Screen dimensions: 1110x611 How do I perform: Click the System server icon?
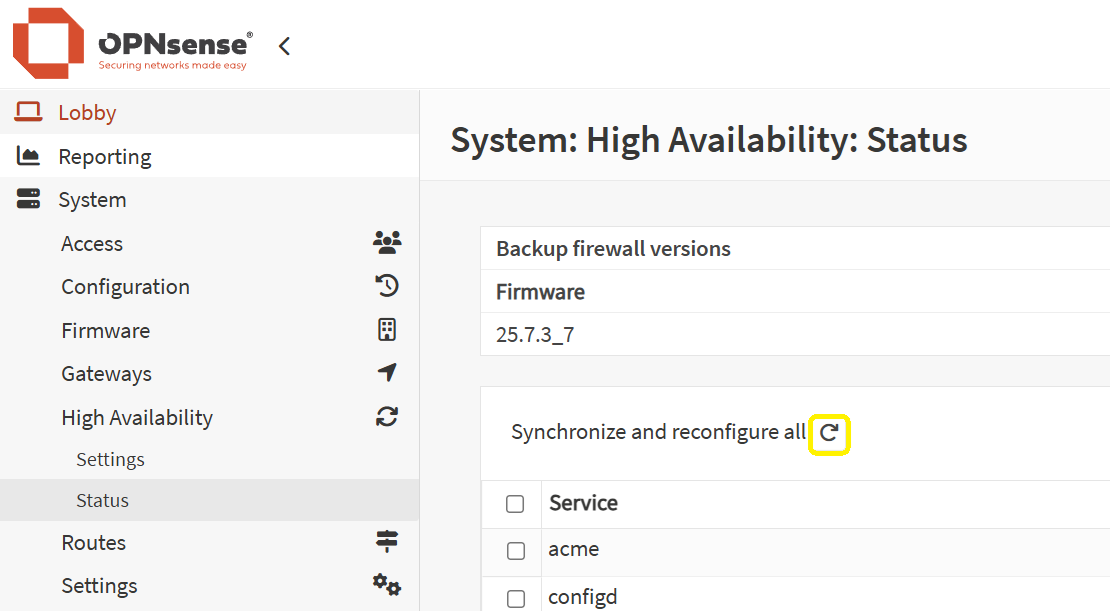28,199
